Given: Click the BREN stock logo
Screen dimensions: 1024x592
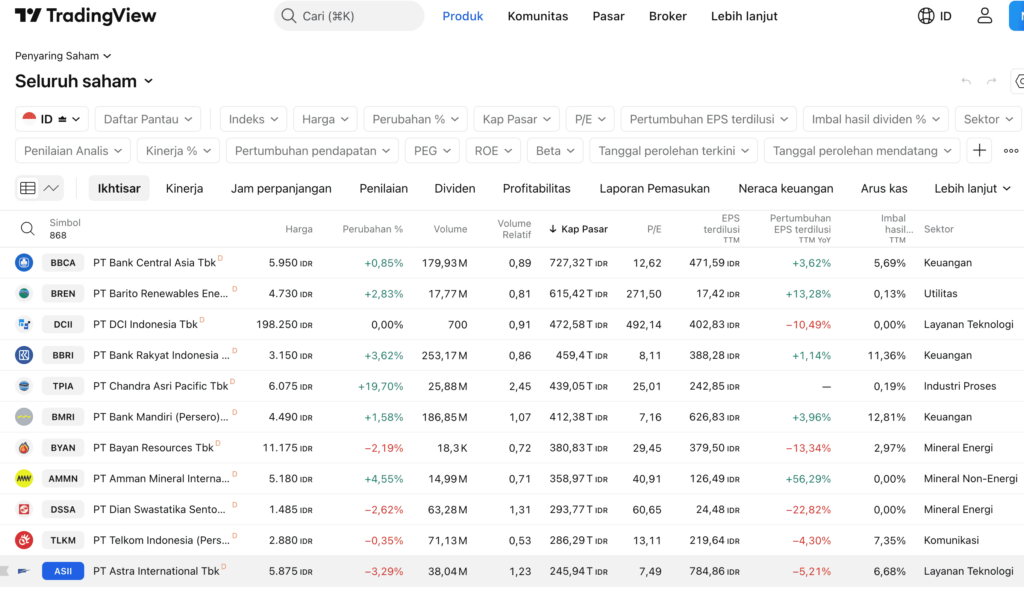Looking at the screenshot, I should 24,293.
